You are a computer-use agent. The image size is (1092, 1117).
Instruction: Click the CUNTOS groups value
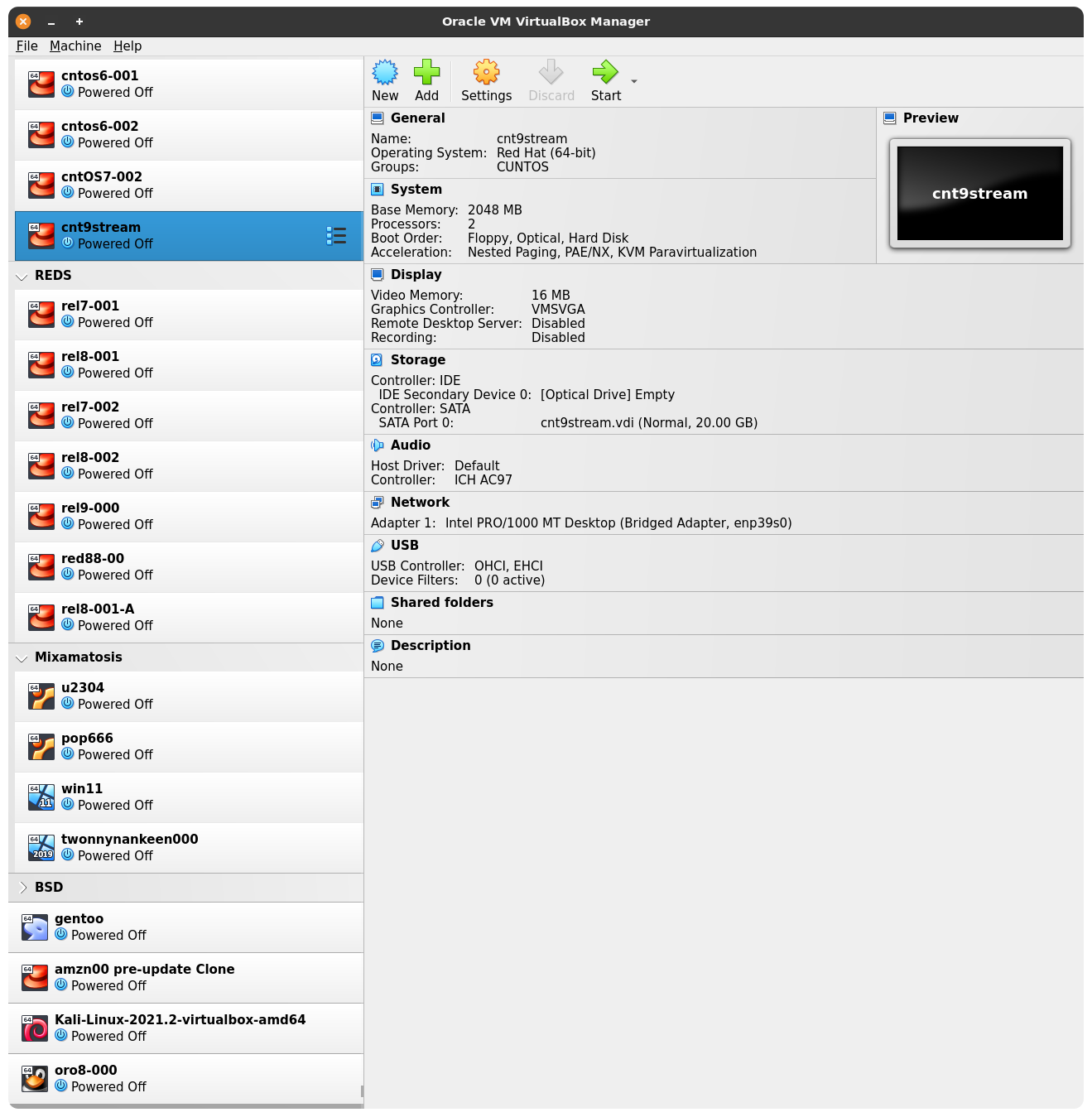click(x=522, y=167)
